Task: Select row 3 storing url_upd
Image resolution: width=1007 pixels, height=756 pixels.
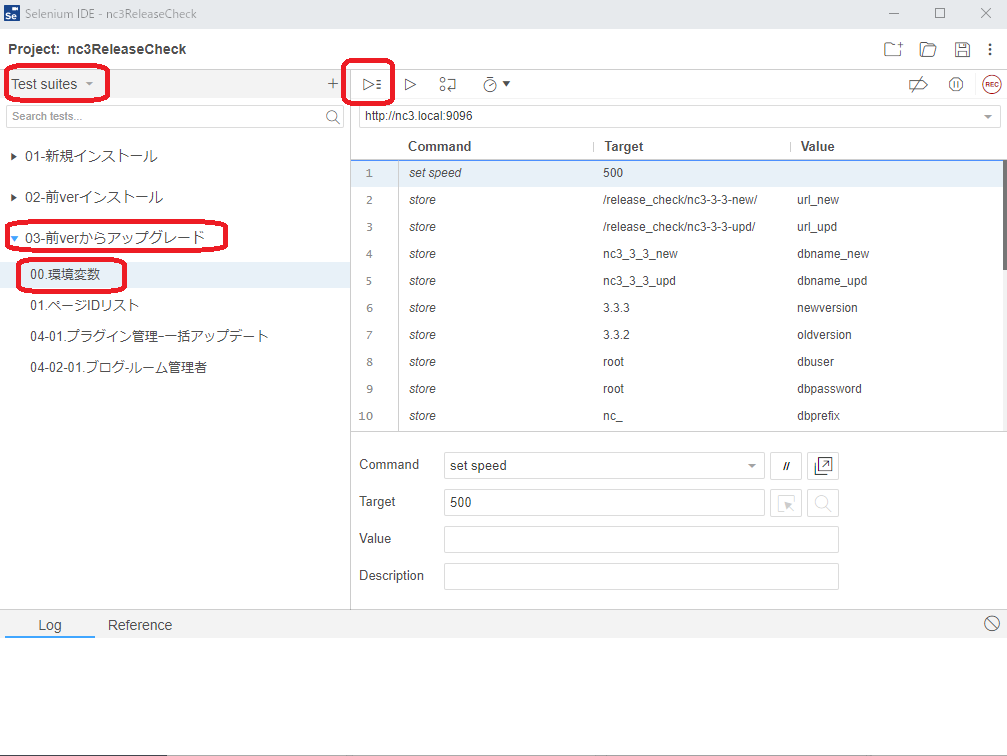Action: click(x=677, y=227)
